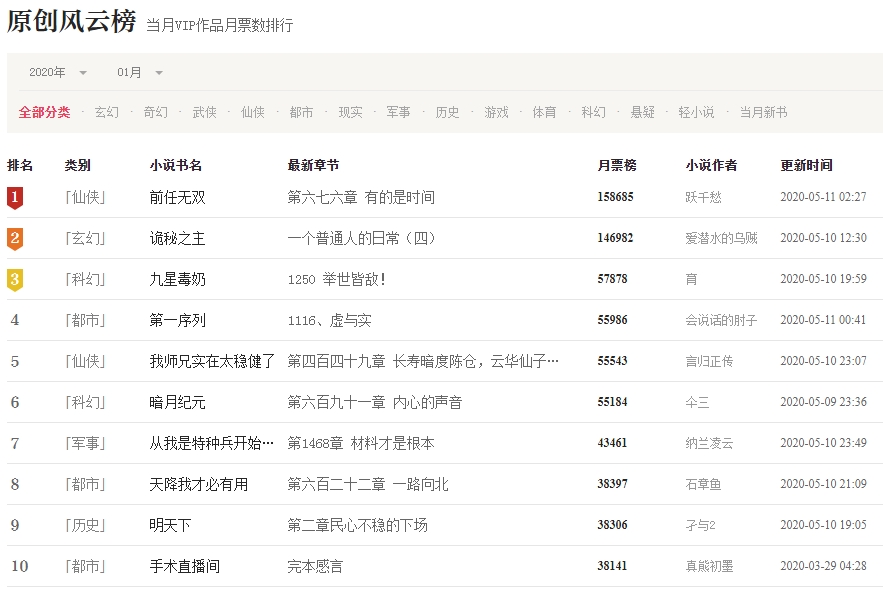Select the 全部分类 category filter
Viewport: 883px width, 590px height.
(x=44, y=112)
